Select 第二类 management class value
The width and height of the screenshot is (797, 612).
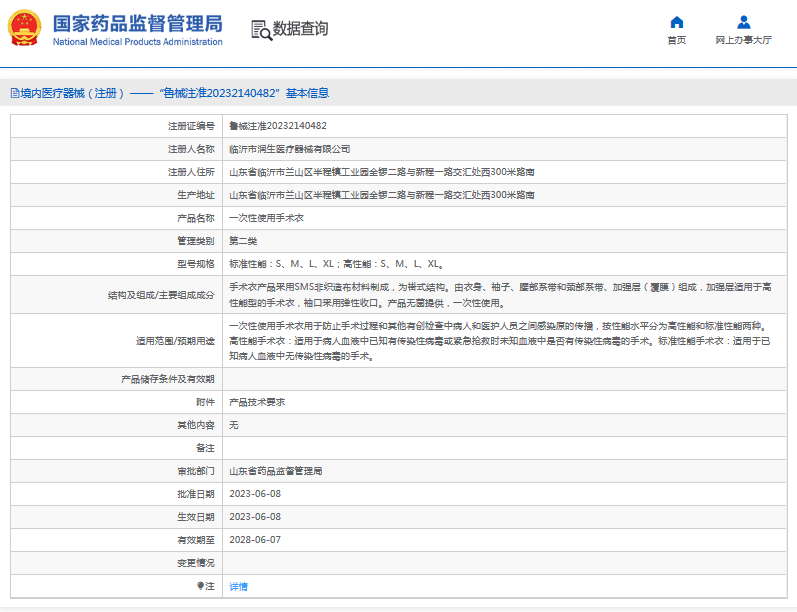(243, 241)
